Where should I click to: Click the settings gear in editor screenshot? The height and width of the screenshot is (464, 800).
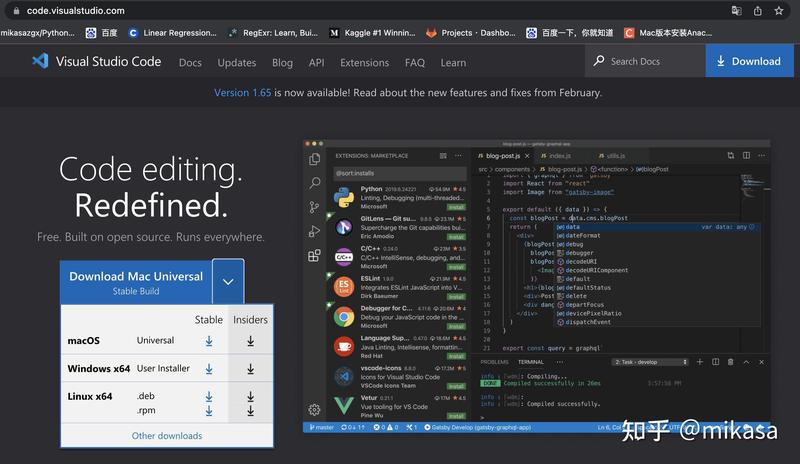pyautogui.click(x=314, y=409)
